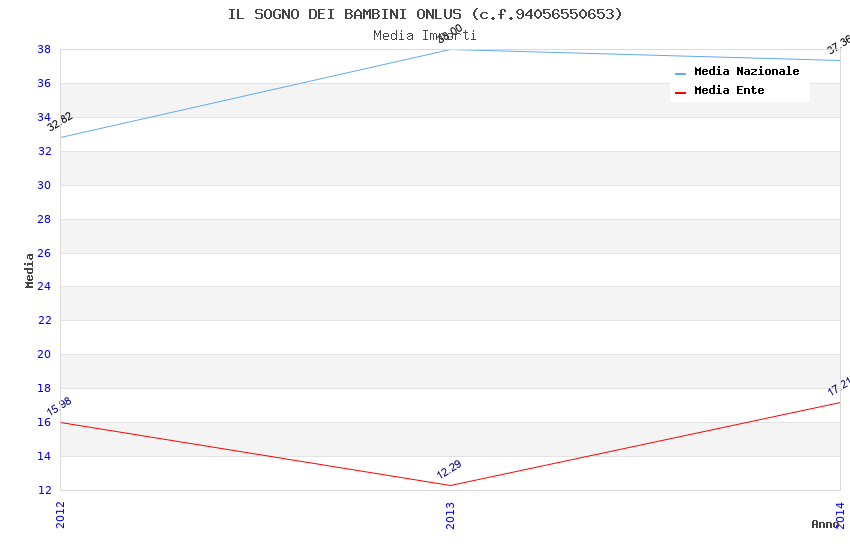Click the 14 y-axis tick label
Image resolution: width=850 pixels, height=550 pixels.
[44, 456]
